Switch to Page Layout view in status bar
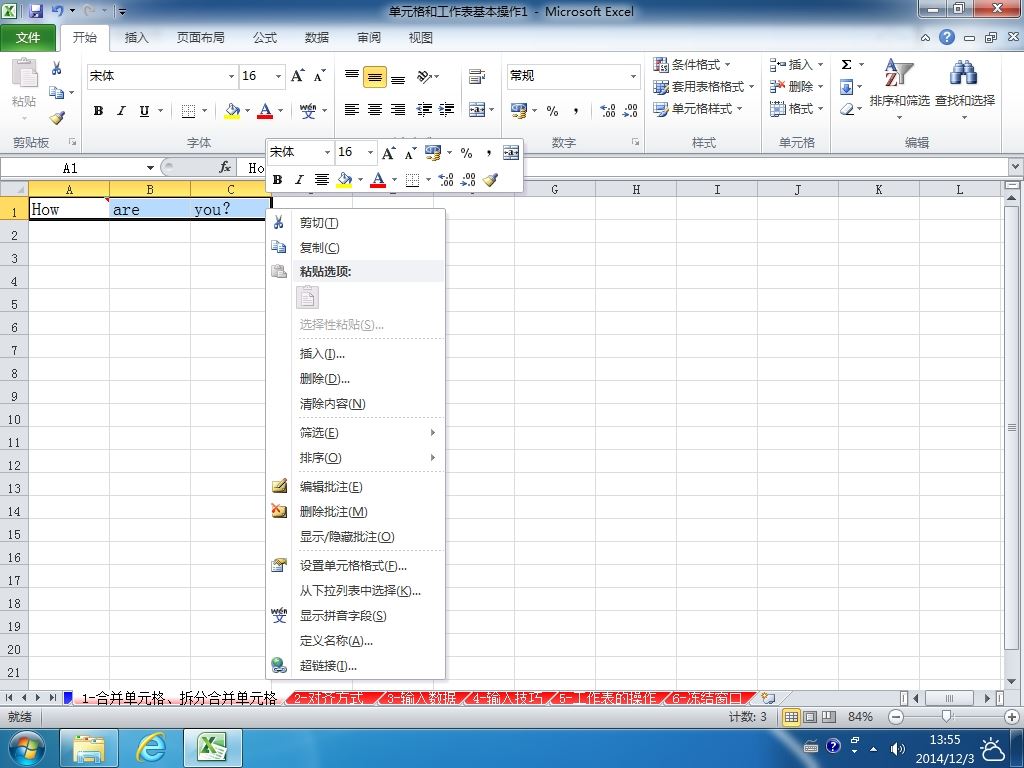Image resolution: width=1024 pixels, height=768 pixels. click(x=810, y=717)
